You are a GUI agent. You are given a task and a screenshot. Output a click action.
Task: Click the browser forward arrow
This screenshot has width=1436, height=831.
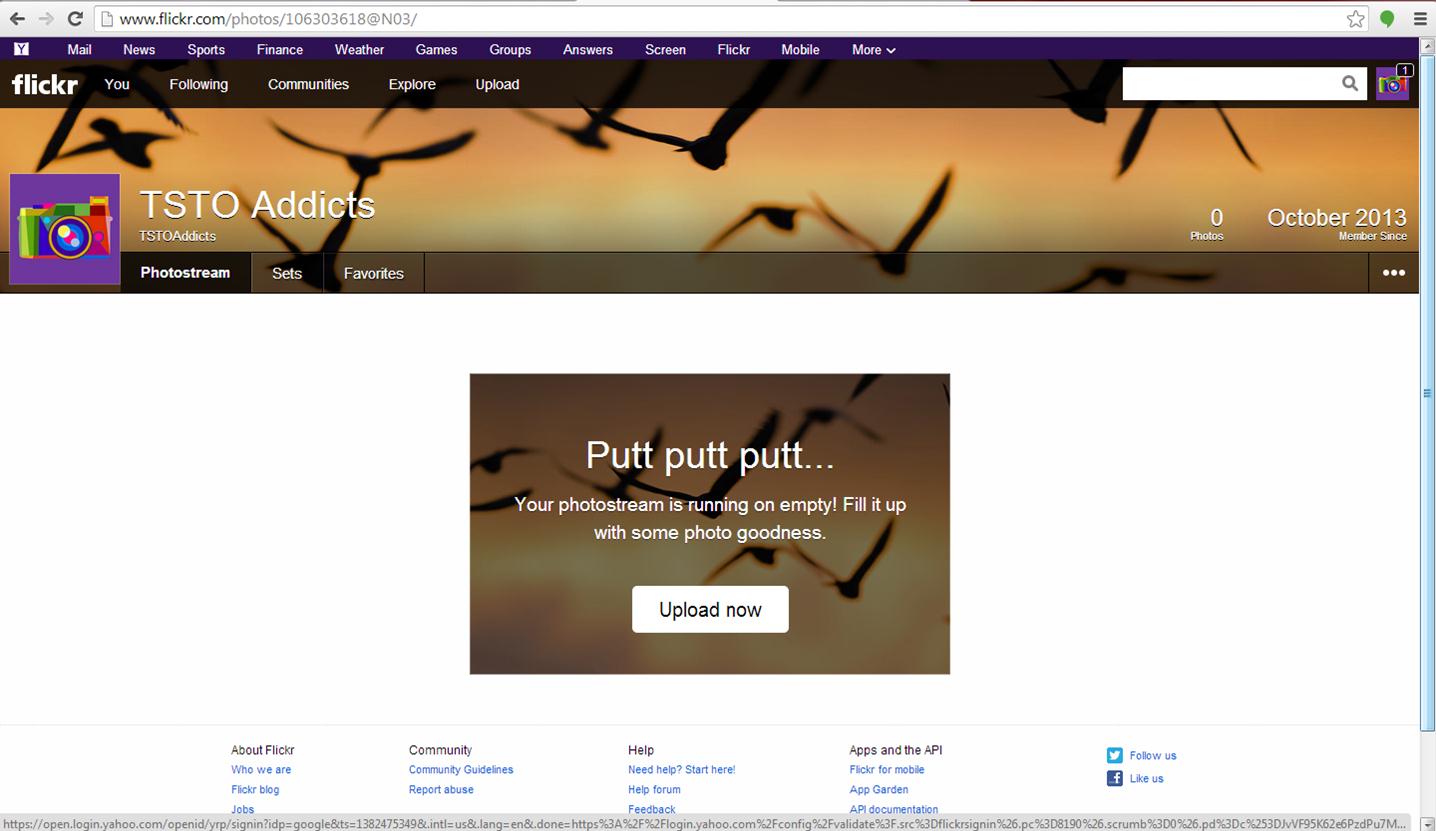[x=46, y=19]
